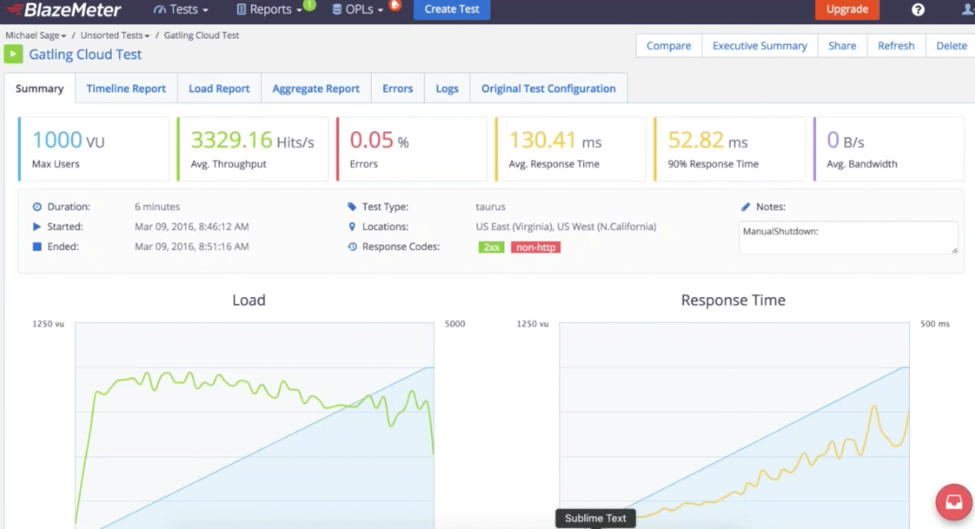975x529 pixels.
Task: Click the Notes field resize handle
Action: tap(954, 250)
